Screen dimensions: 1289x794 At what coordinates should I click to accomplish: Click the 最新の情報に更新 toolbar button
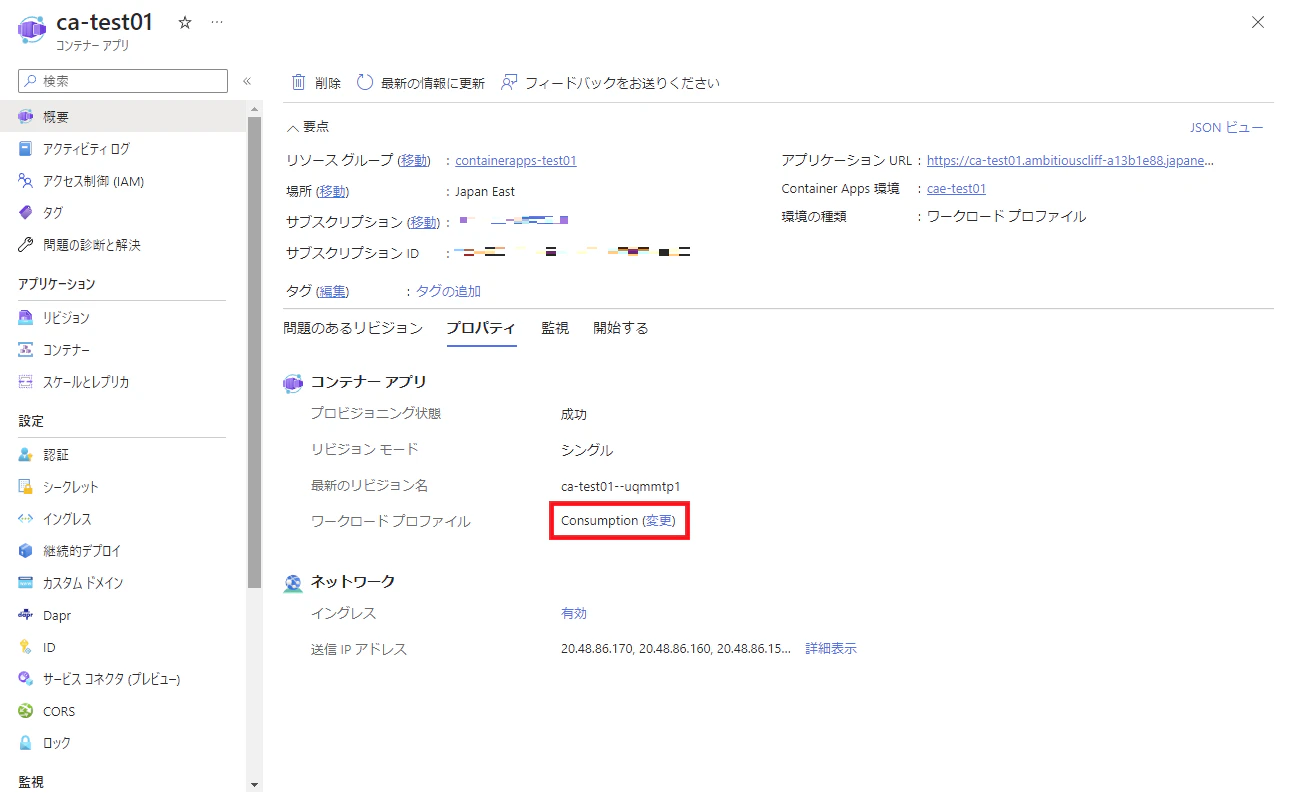pyautogui.click(x=421, y=83)
